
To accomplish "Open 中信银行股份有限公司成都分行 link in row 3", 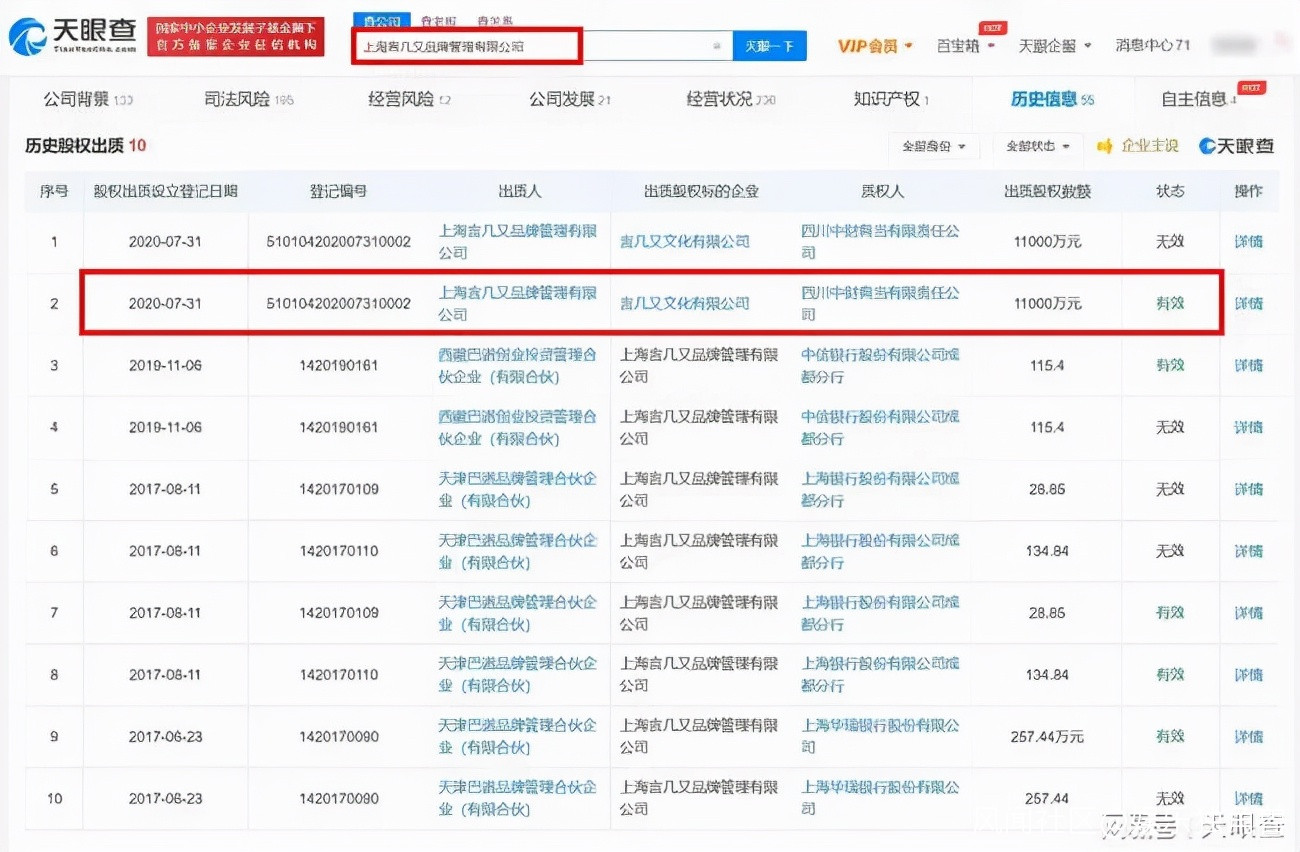I will pyautogui.click(x=880, y=365).
